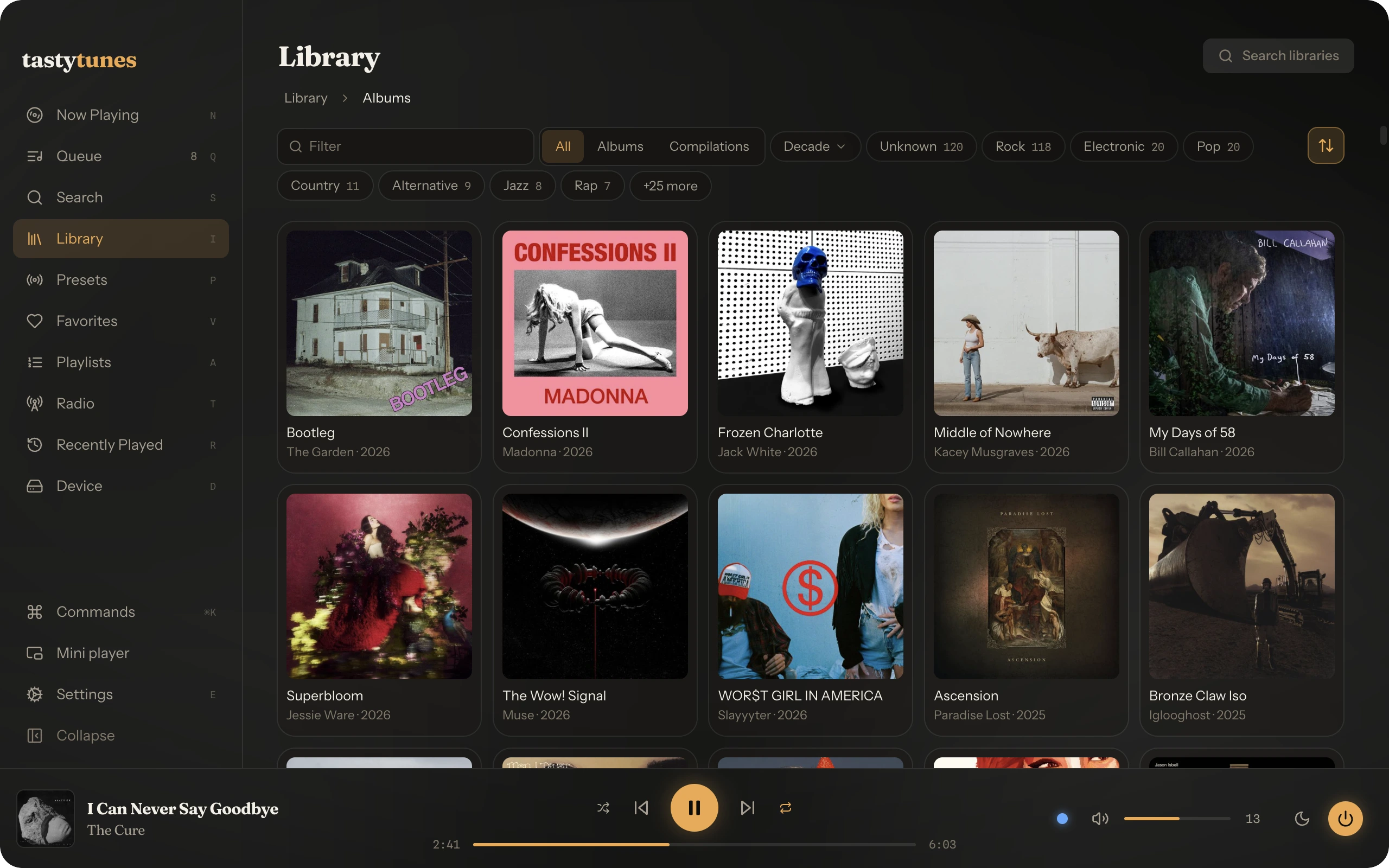
Task: Open Recently Played history icon
Action: click(34, 445)
